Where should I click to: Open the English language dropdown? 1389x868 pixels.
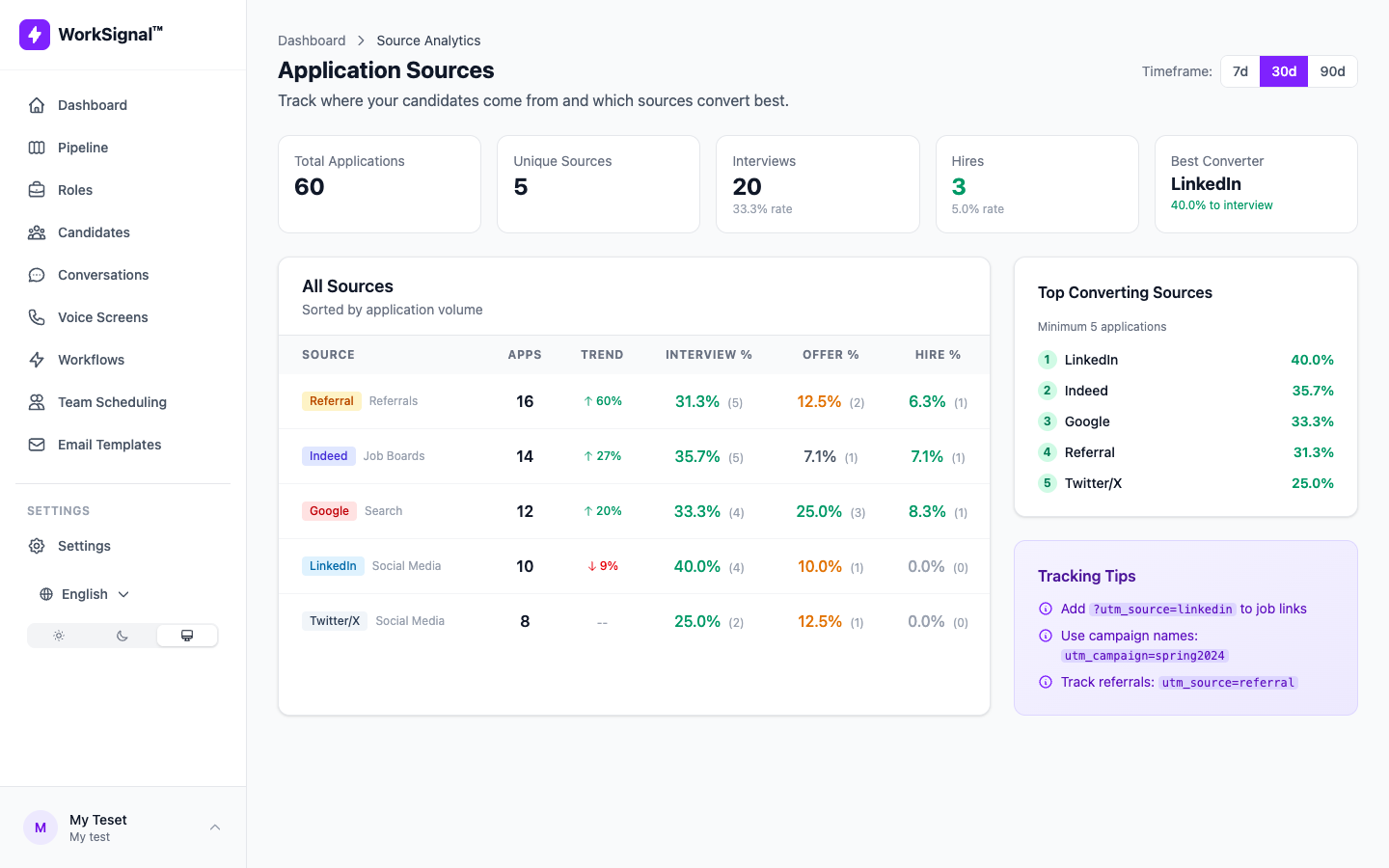pyautogui.click(x=85, y=594)
